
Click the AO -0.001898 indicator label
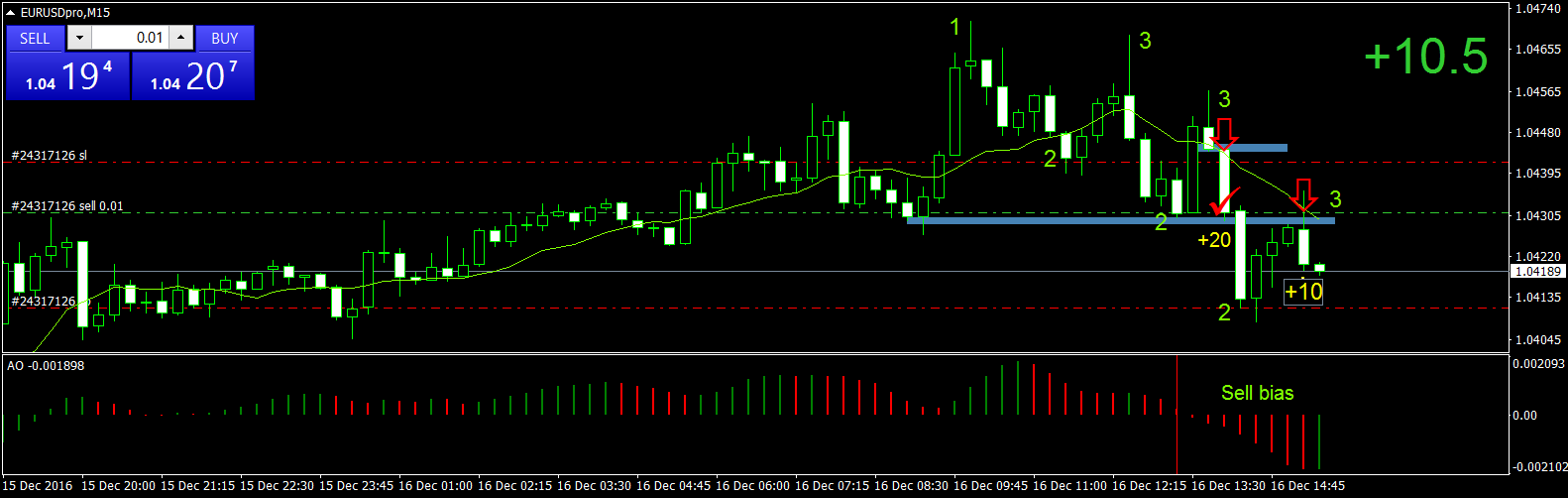46,366
